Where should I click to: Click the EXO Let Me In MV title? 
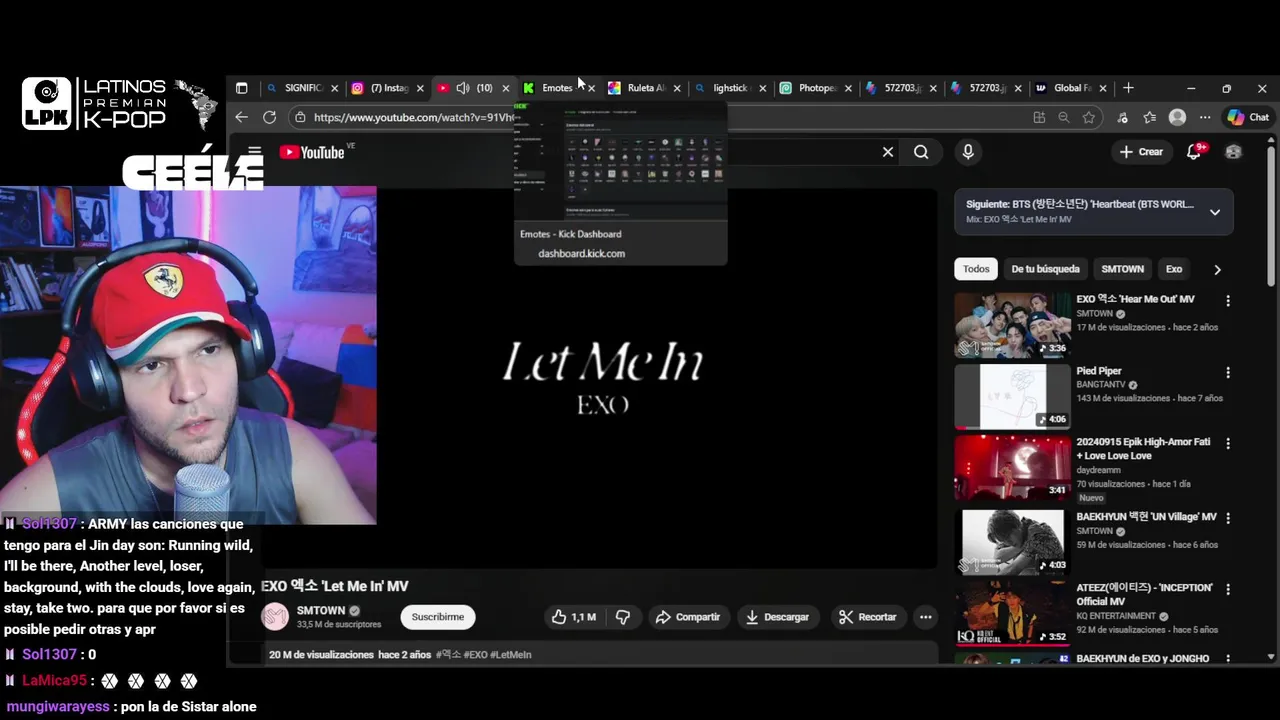(x=335, y=586)
